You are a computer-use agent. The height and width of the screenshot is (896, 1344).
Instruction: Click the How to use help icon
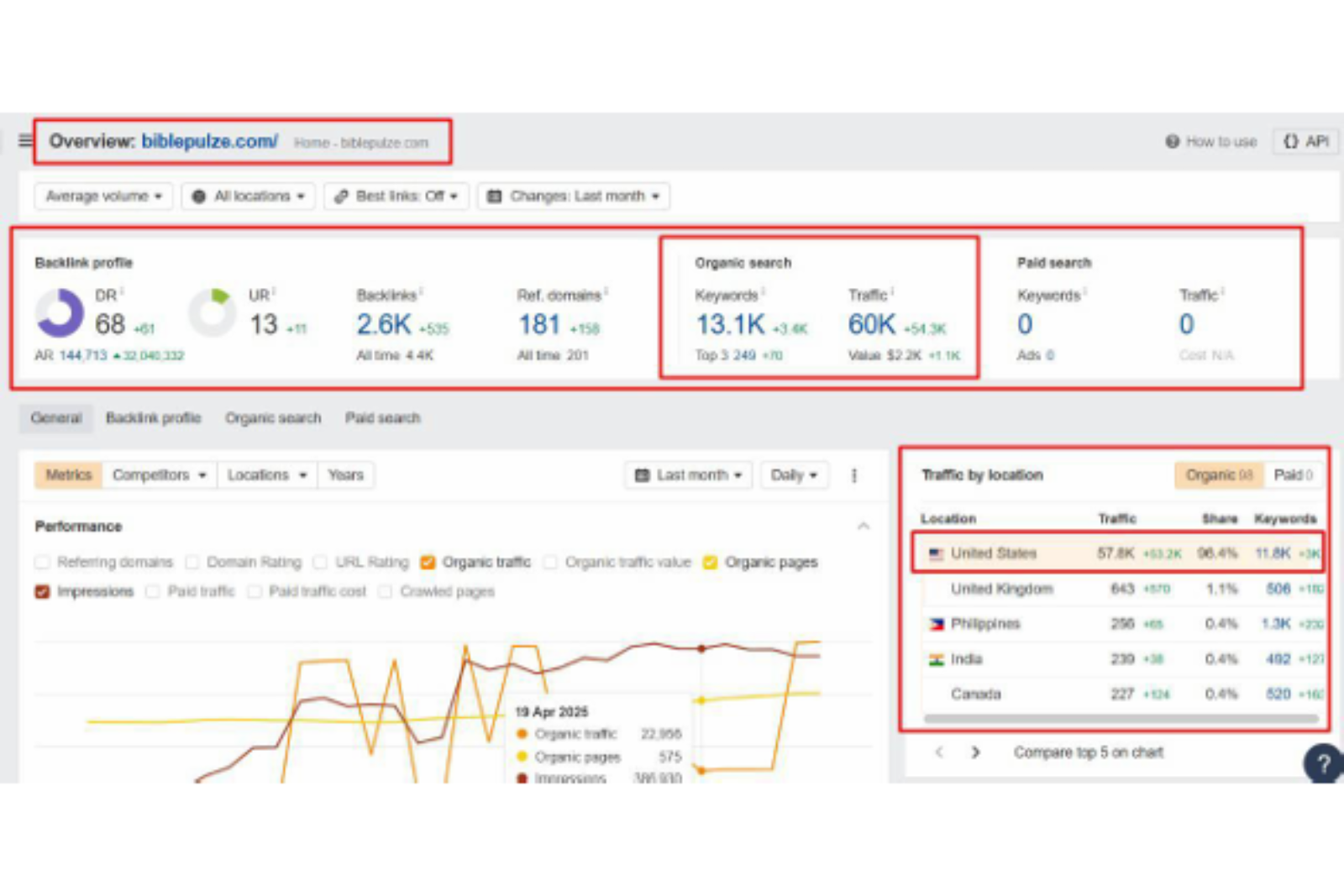tap(1173, 142)
